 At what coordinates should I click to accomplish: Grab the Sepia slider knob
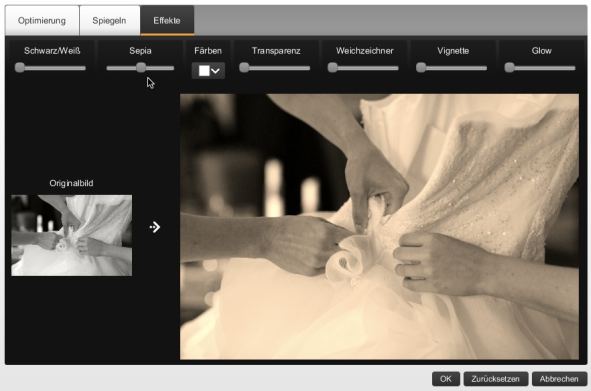[141, 67]
